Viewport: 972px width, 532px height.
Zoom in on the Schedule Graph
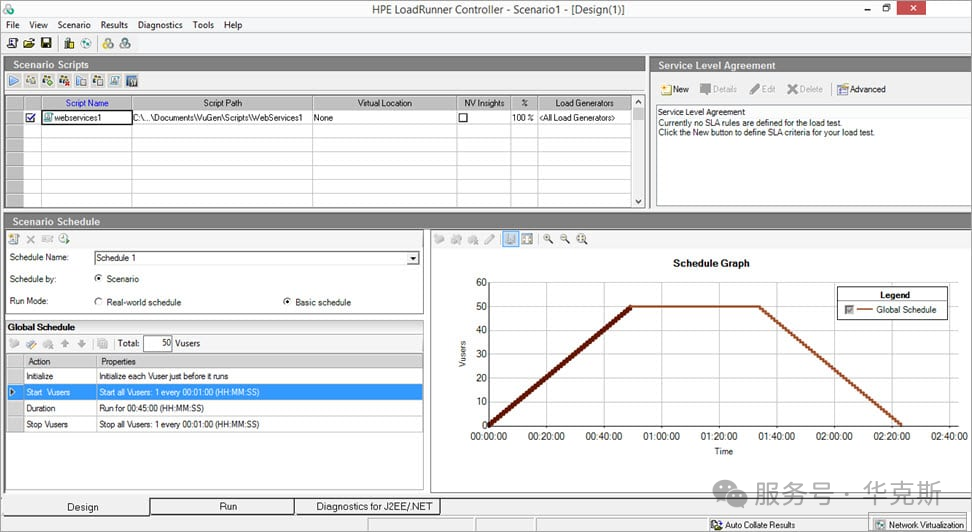pos(548,239)
